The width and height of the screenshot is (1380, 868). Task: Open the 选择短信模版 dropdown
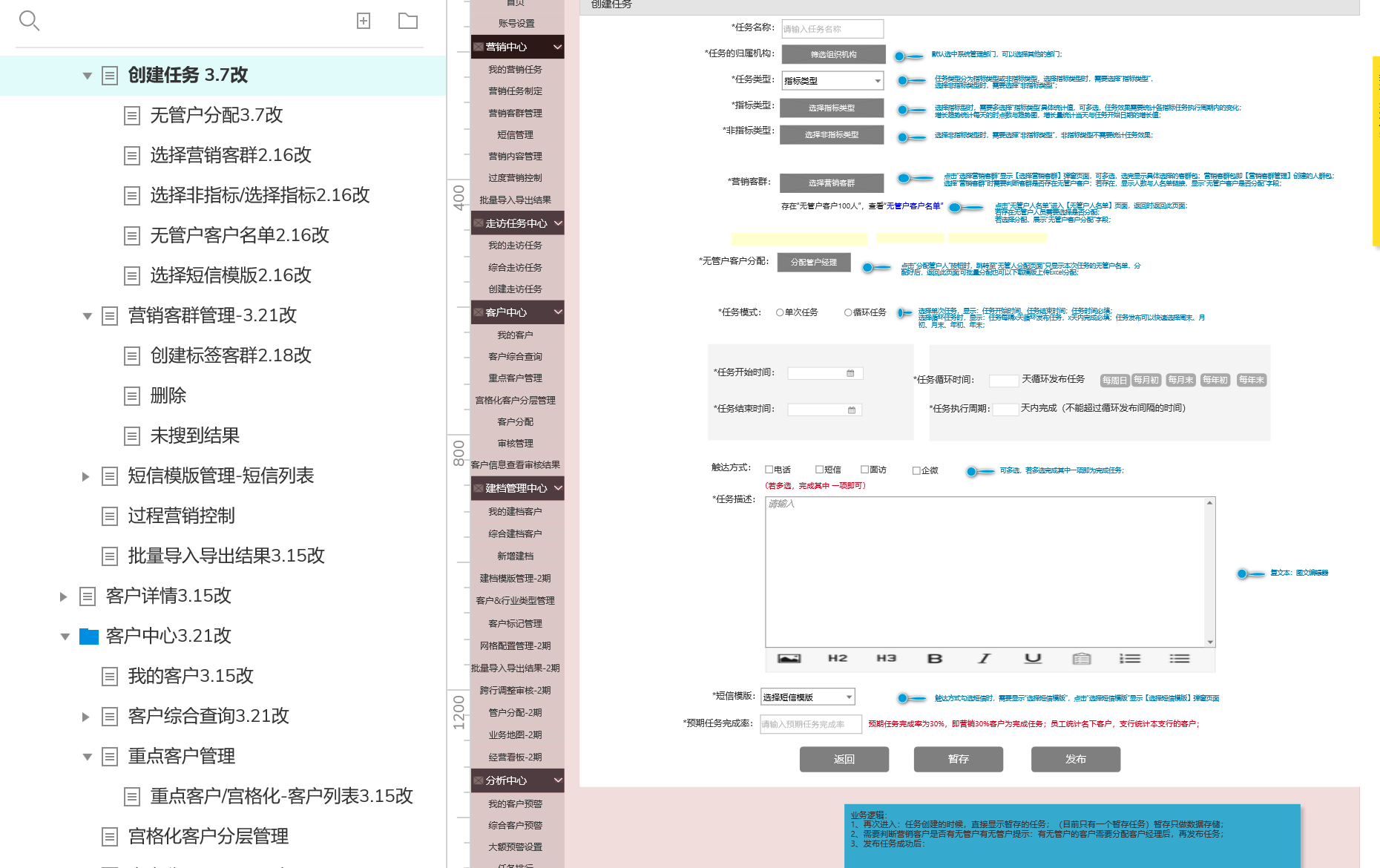[808, 697]
